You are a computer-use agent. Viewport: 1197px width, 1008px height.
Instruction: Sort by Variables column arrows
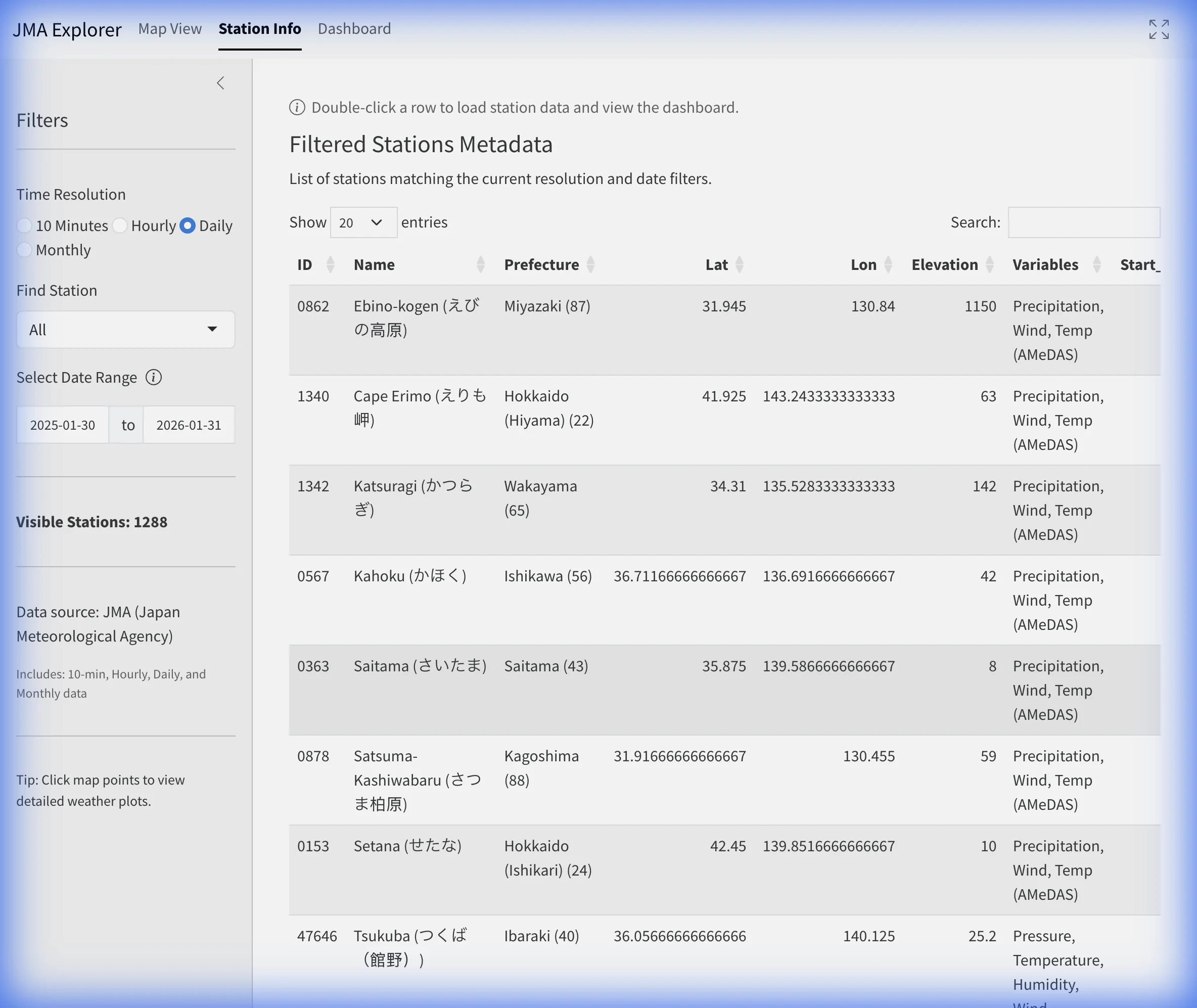1096,264
